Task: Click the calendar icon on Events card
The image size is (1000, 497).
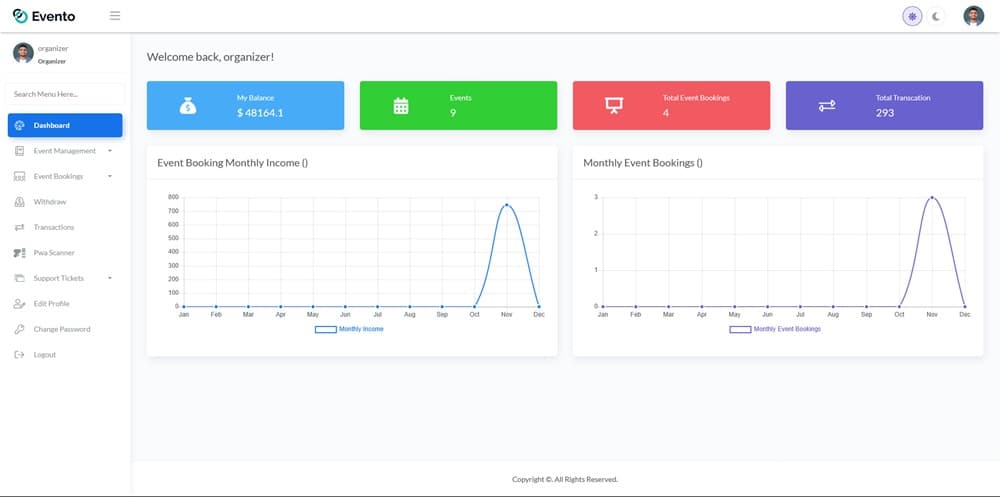Action: 401,106
